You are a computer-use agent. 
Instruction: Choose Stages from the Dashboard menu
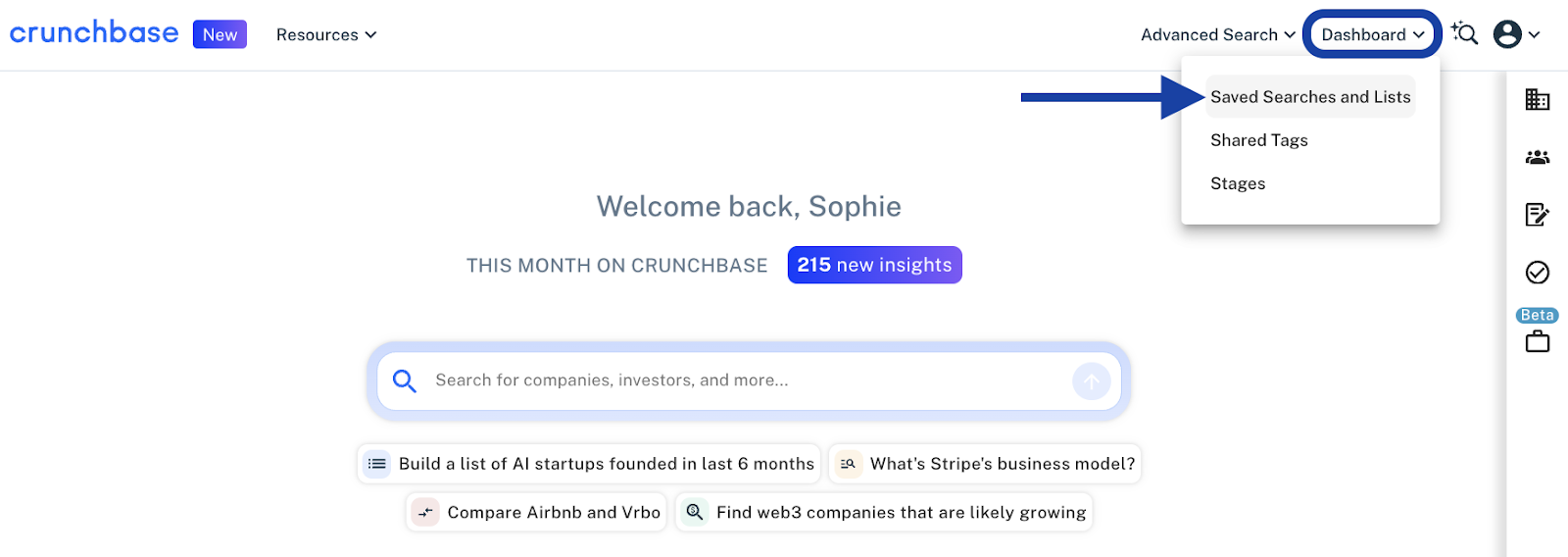coord(1238,183)
